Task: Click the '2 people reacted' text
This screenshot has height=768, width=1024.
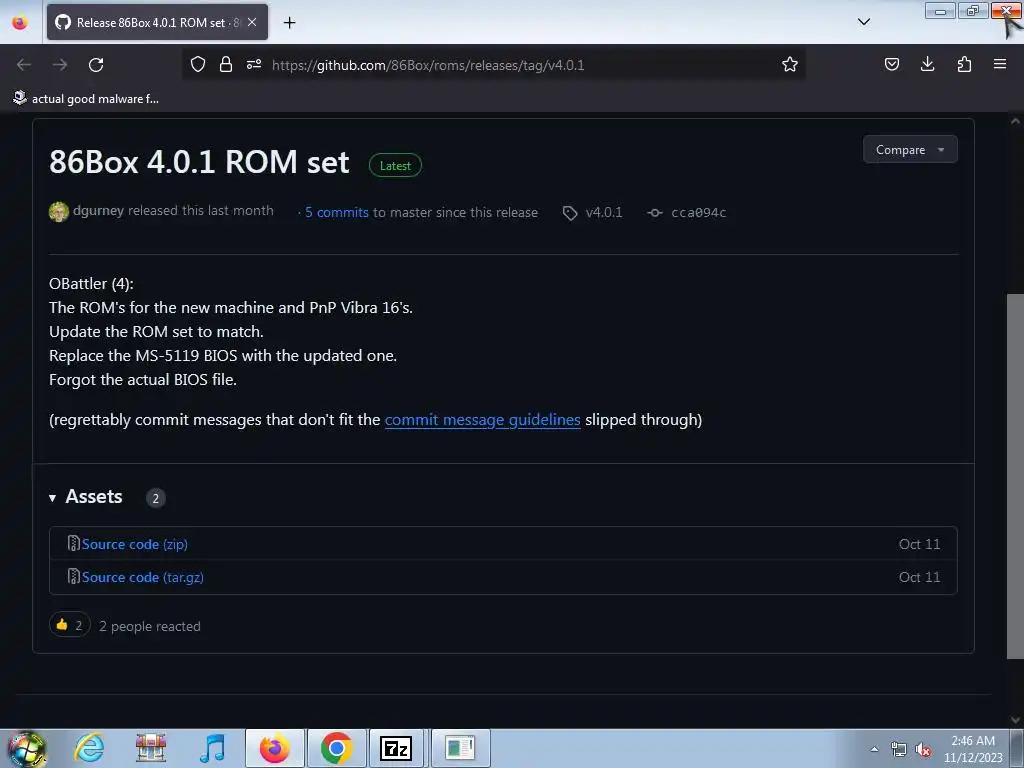Action: coord(150,626)
